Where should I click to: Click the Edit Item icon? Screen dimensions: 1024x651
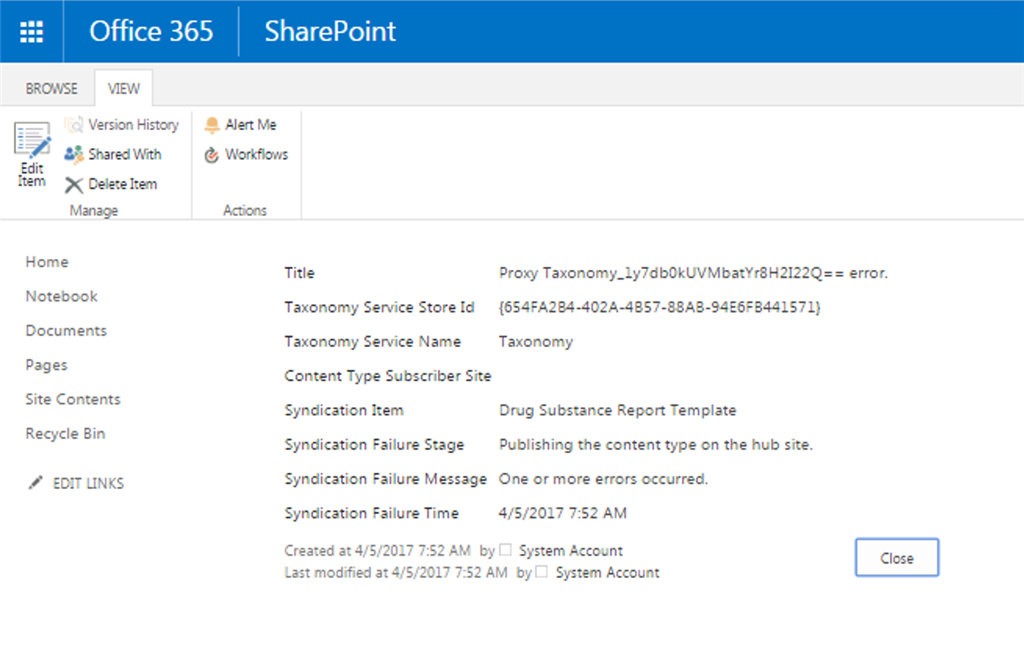click(x=32, y=143)
